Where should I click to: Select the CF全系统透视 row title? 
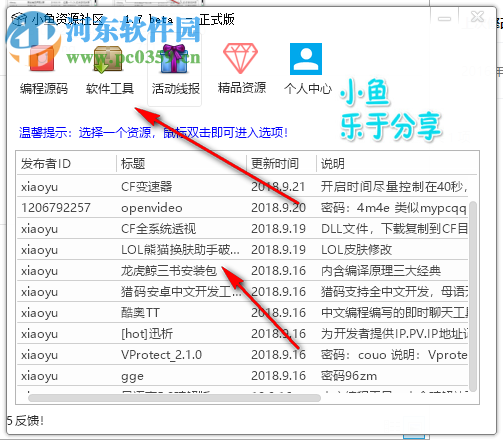(x=158, y=229)
